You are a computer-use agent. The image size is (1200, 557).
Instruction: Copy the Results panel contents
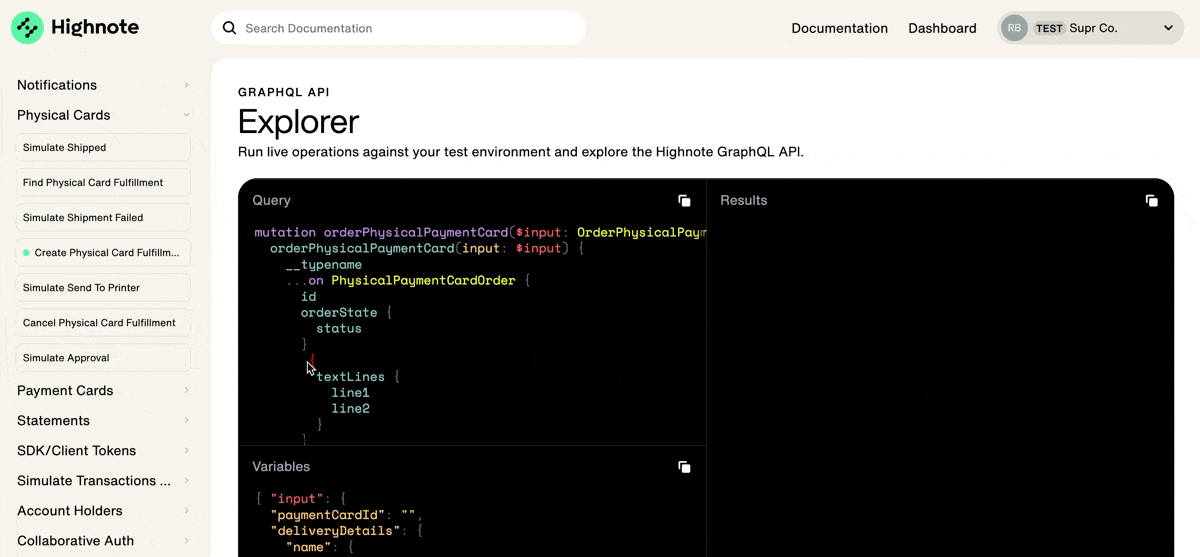1151,201
